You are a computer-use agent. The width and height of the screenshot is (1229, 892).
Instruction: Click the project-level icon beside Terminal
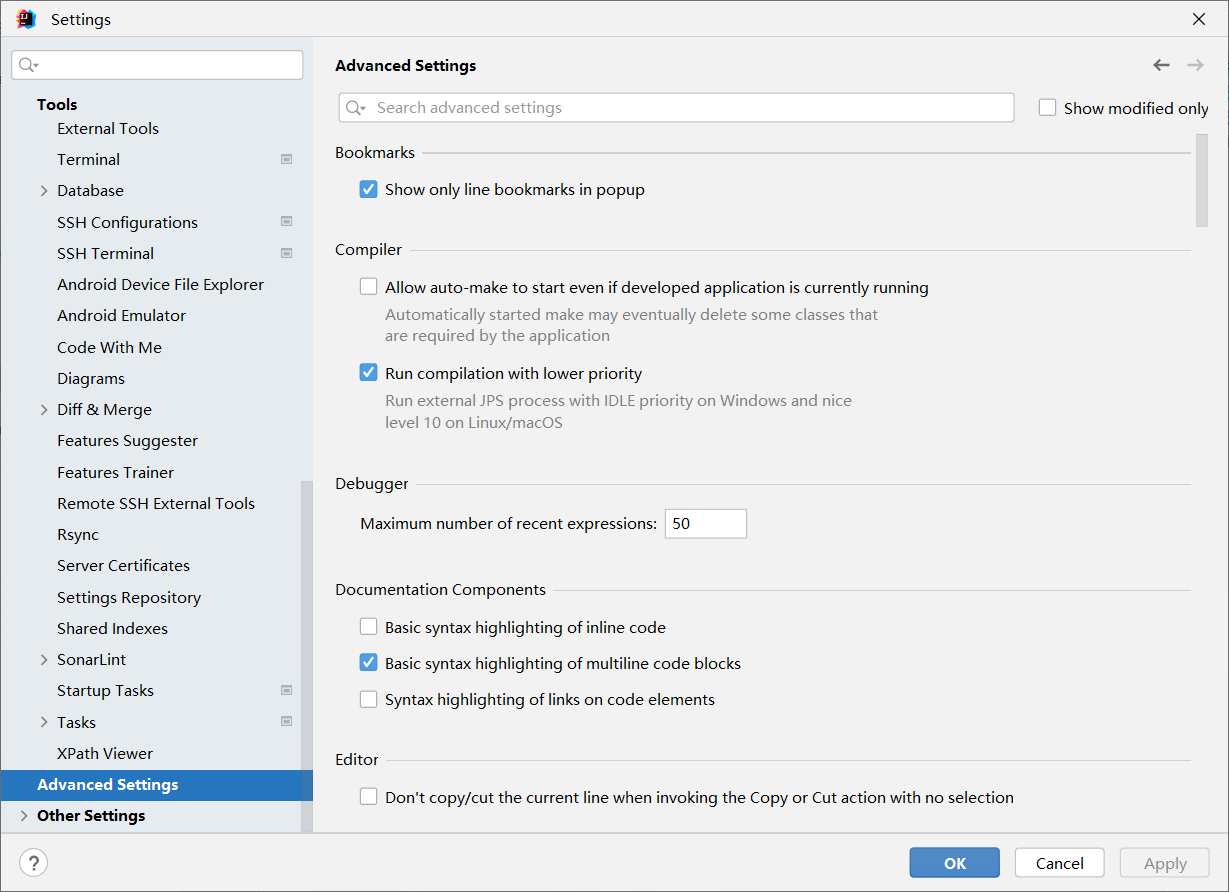[x=286, y=159]
